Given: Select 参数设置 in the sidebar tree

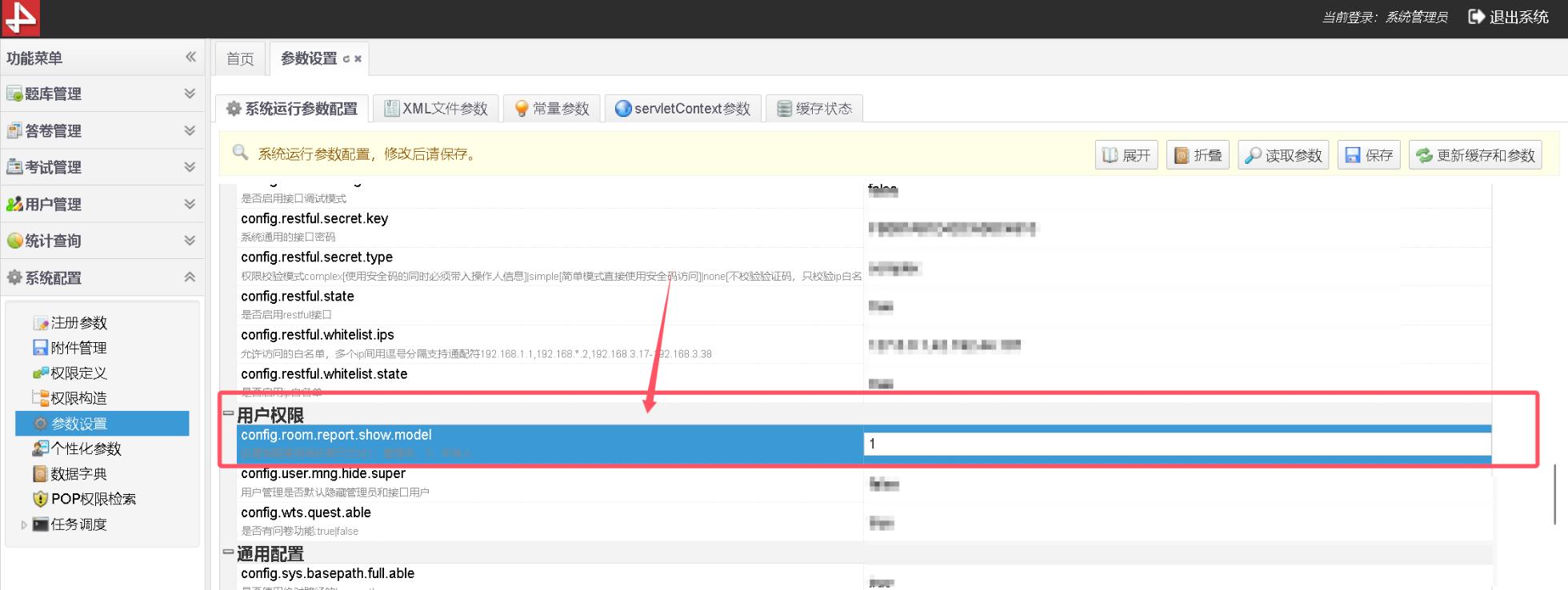Looking at the screenshot, I should (102, 424).
